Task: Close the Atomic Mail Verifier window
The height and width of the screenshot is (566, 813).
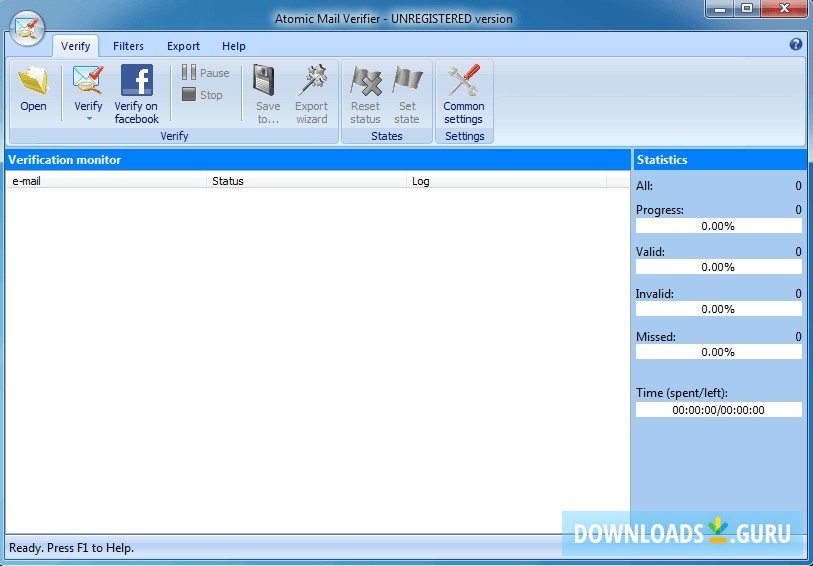Action: coord(784,9)
